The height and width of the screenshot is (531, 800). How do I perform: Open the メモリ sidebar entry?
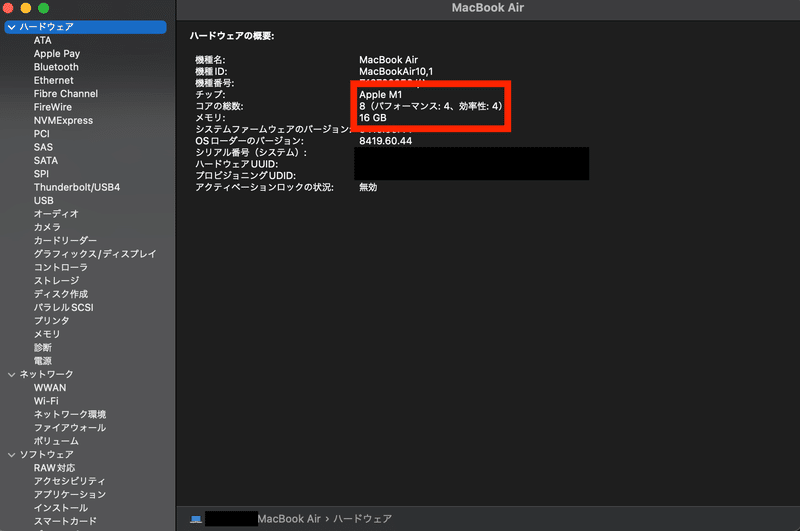click(x=47, y=334)
